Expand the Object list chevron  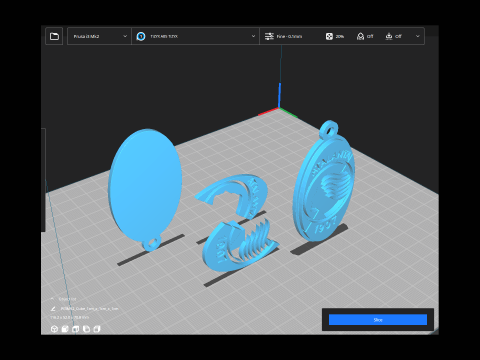coord(52,299)
